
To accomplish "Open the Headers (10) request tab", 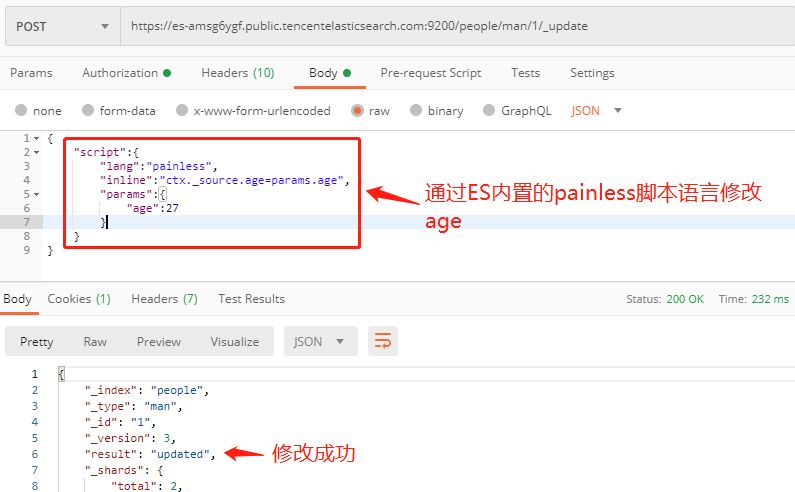I will tap(237, 73).
